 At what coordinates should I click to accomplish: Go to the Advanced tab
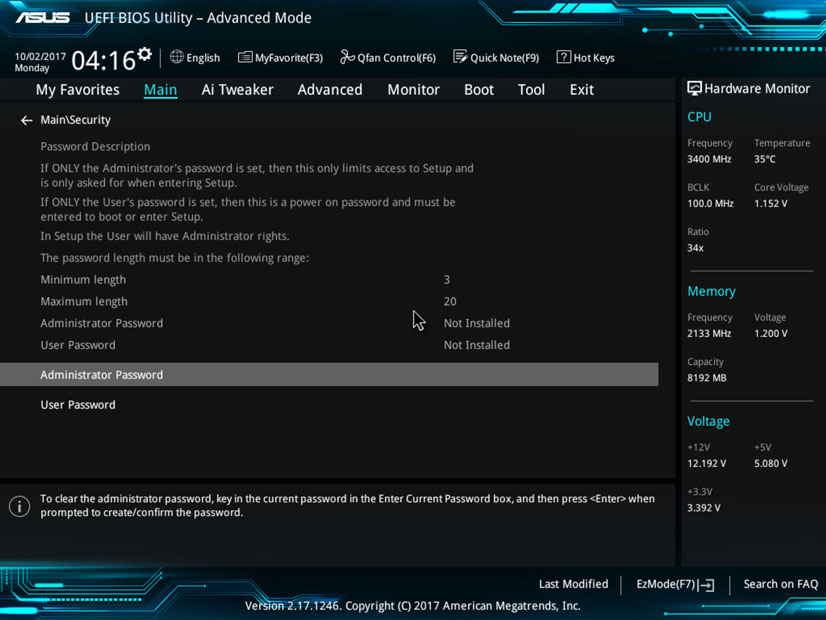pyautogui.click(x=330, y=89)
